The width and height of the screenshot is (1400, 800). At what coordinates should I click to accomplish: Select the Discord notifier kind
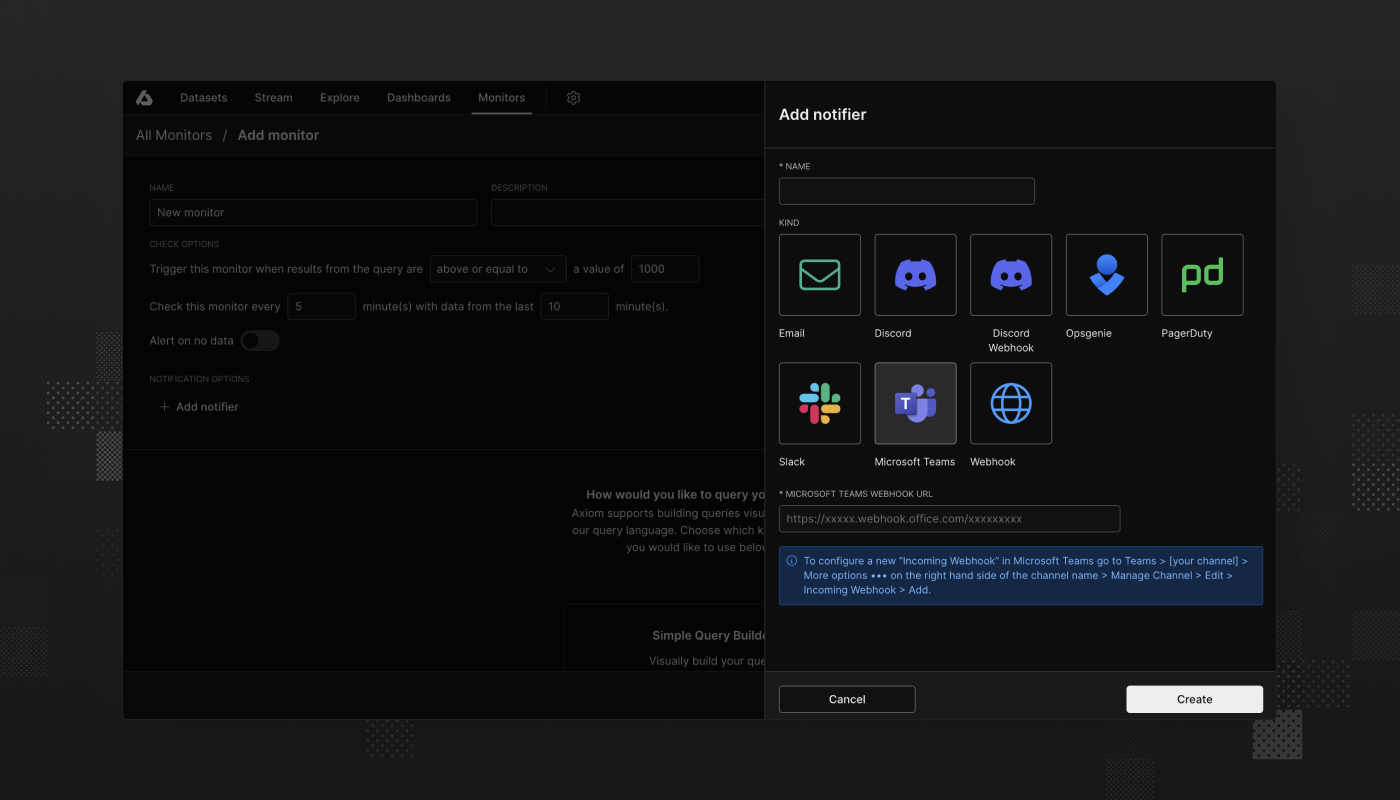[915, 275]
